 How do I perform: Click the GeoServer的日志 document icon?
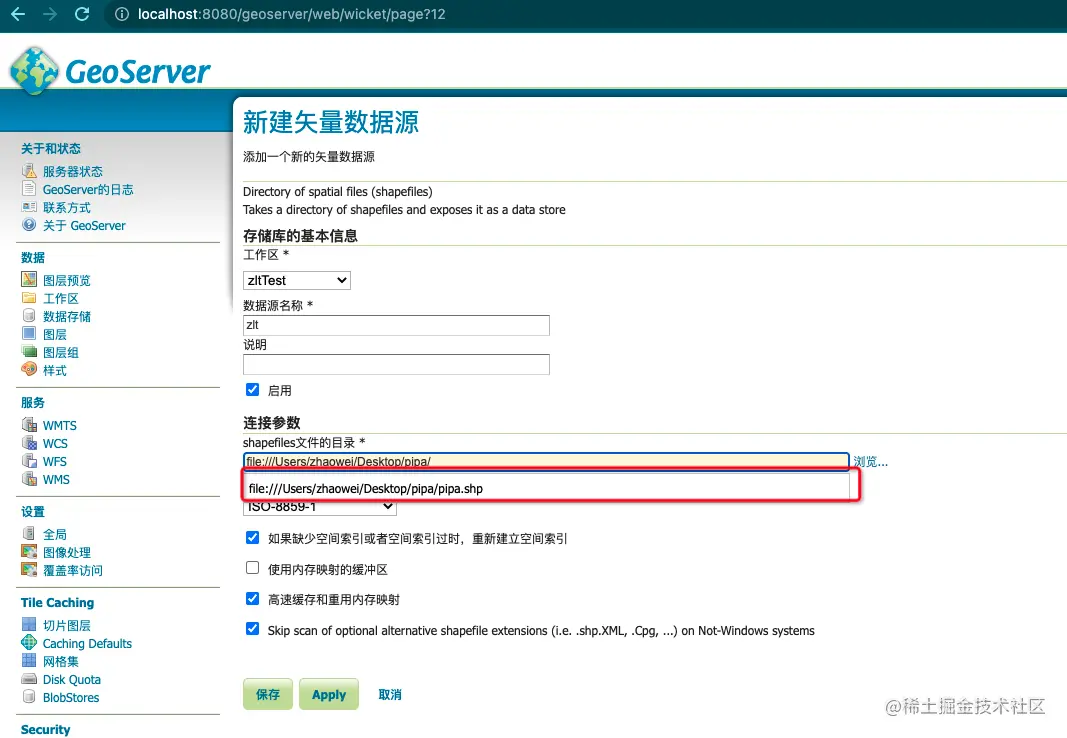29,188
